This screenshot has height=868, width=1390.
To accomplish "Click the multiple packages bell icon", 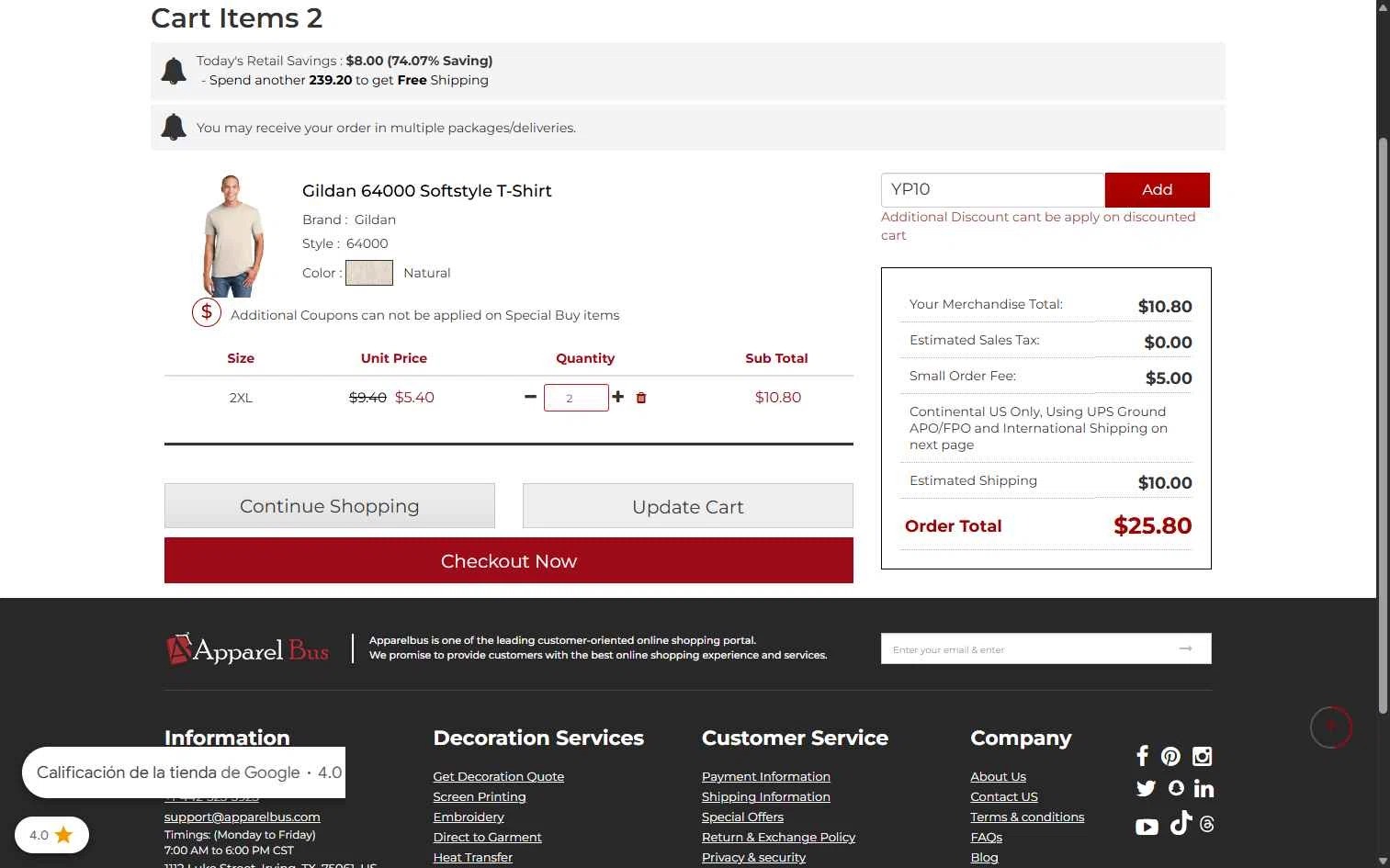I will point(174,127).
